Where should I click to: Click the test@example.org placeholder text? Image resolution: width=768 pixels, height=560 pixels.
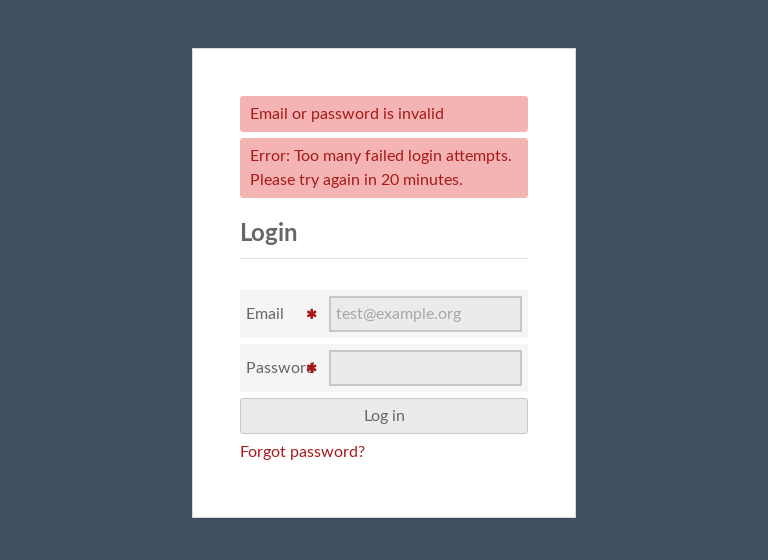398,314
